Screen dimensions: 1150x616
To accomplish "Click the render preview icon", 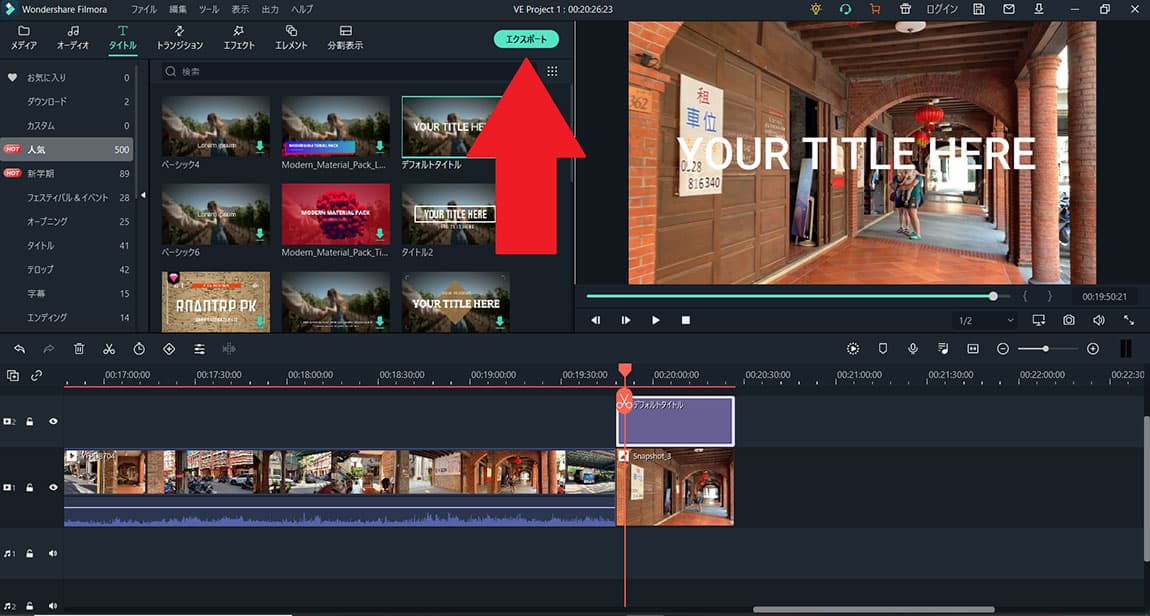I will [x=853, y=349].
